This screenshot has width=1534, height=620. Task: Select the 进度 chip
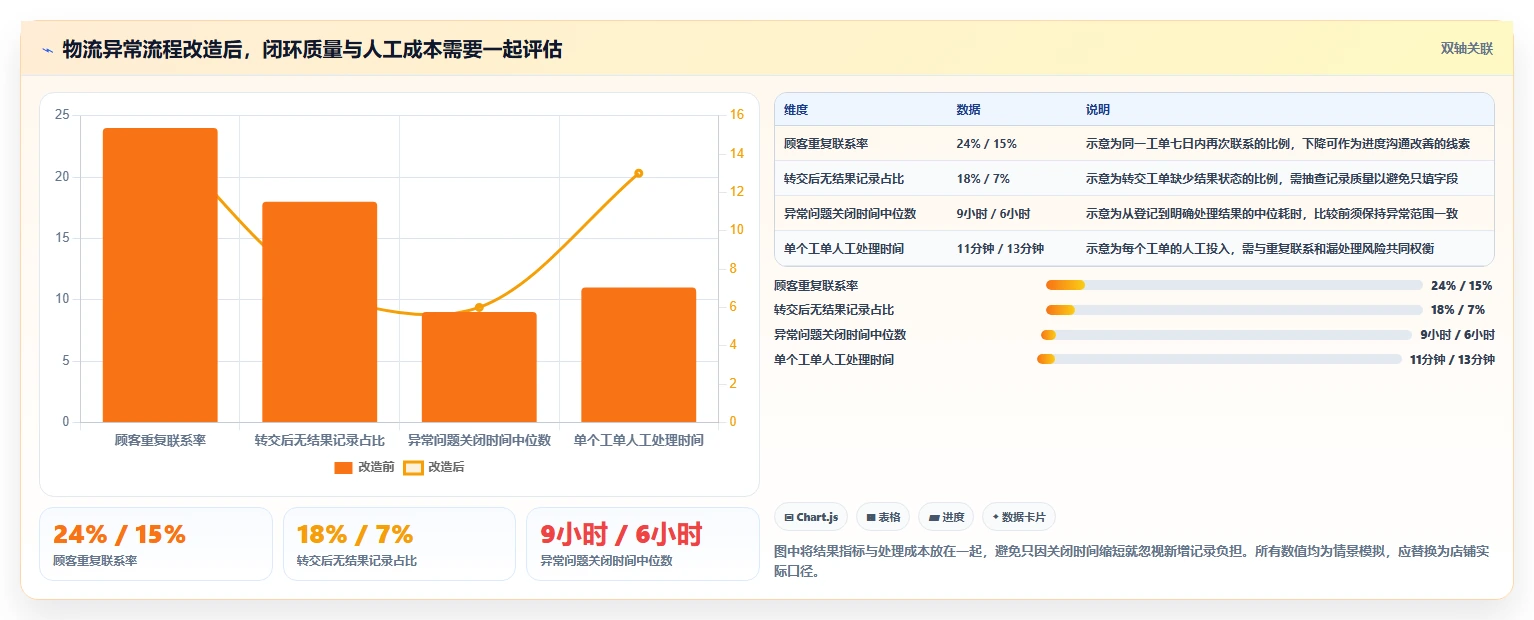point(946,517)
